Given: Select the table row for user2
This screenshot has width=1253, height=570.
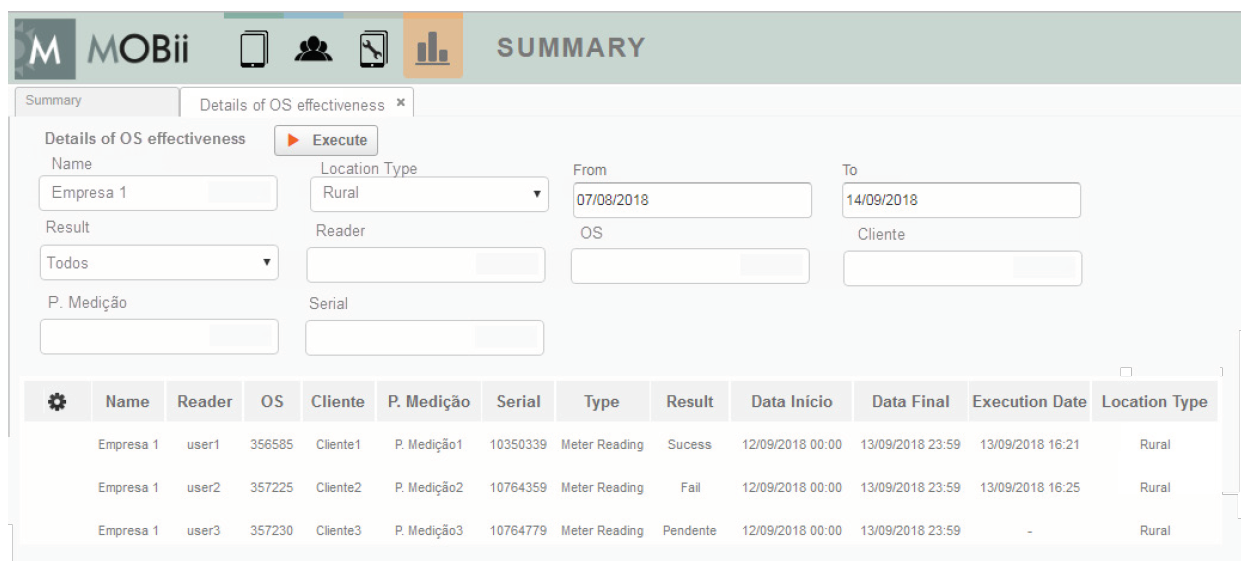Looking at the screenshot, I should point(620,488).
